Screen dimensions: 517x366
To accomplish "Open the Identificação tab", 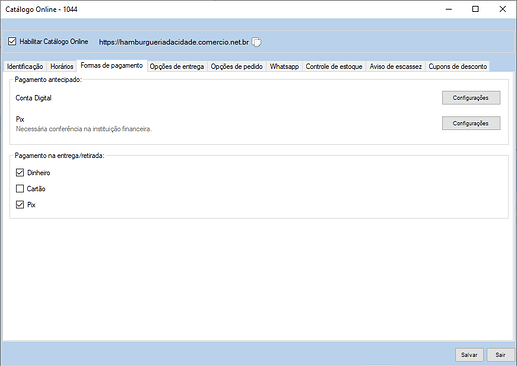I will [x=25, y=66].
